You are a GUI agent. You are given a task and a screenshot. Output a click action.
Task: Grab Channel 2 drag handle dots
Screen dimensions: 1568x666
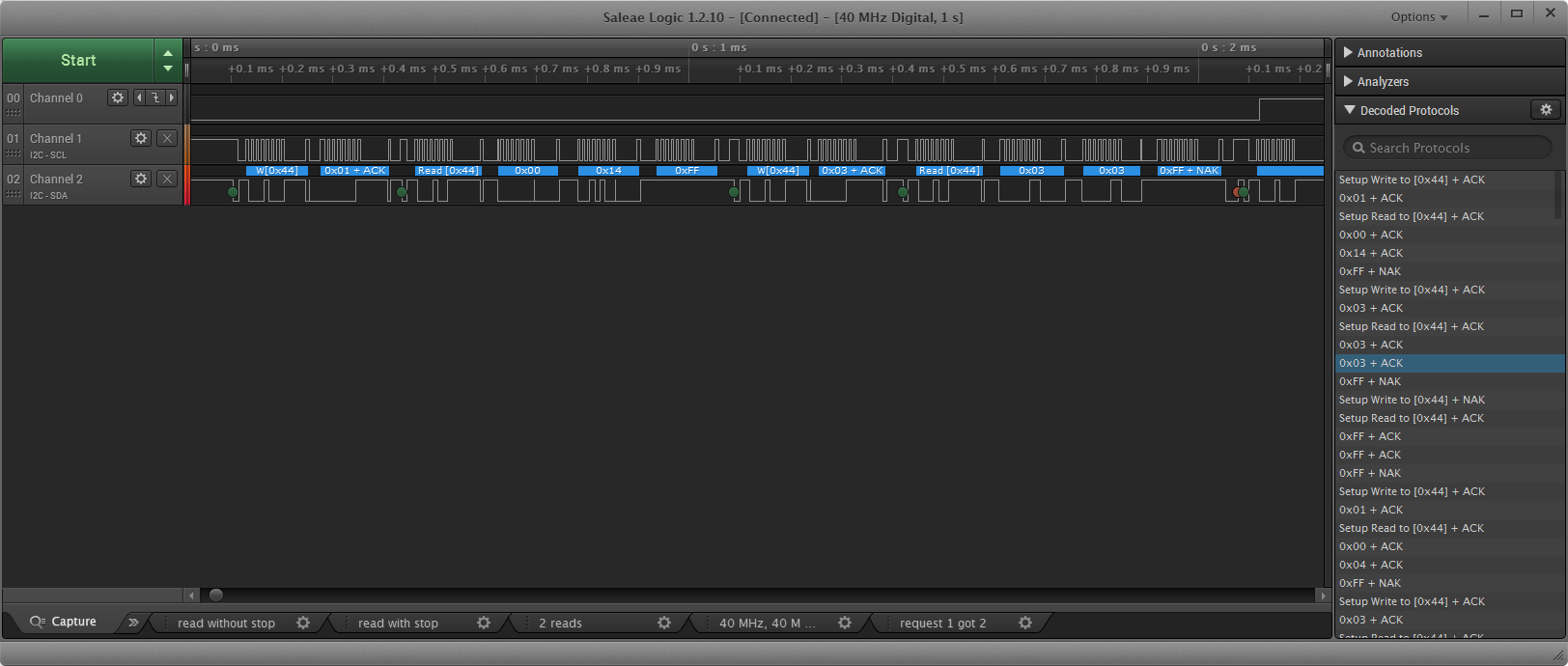click(x=14, y=194)
